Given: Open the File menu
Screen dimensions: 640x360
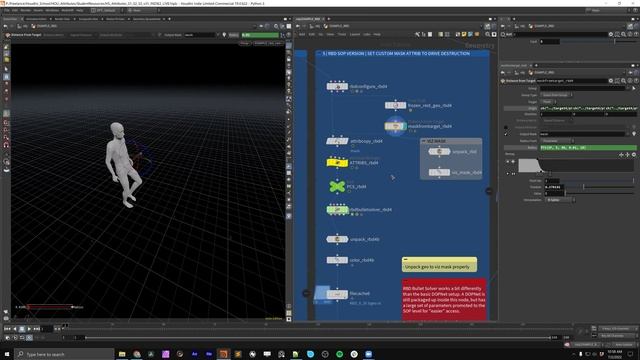Looking at the screenshot, I should coord(7,10).
